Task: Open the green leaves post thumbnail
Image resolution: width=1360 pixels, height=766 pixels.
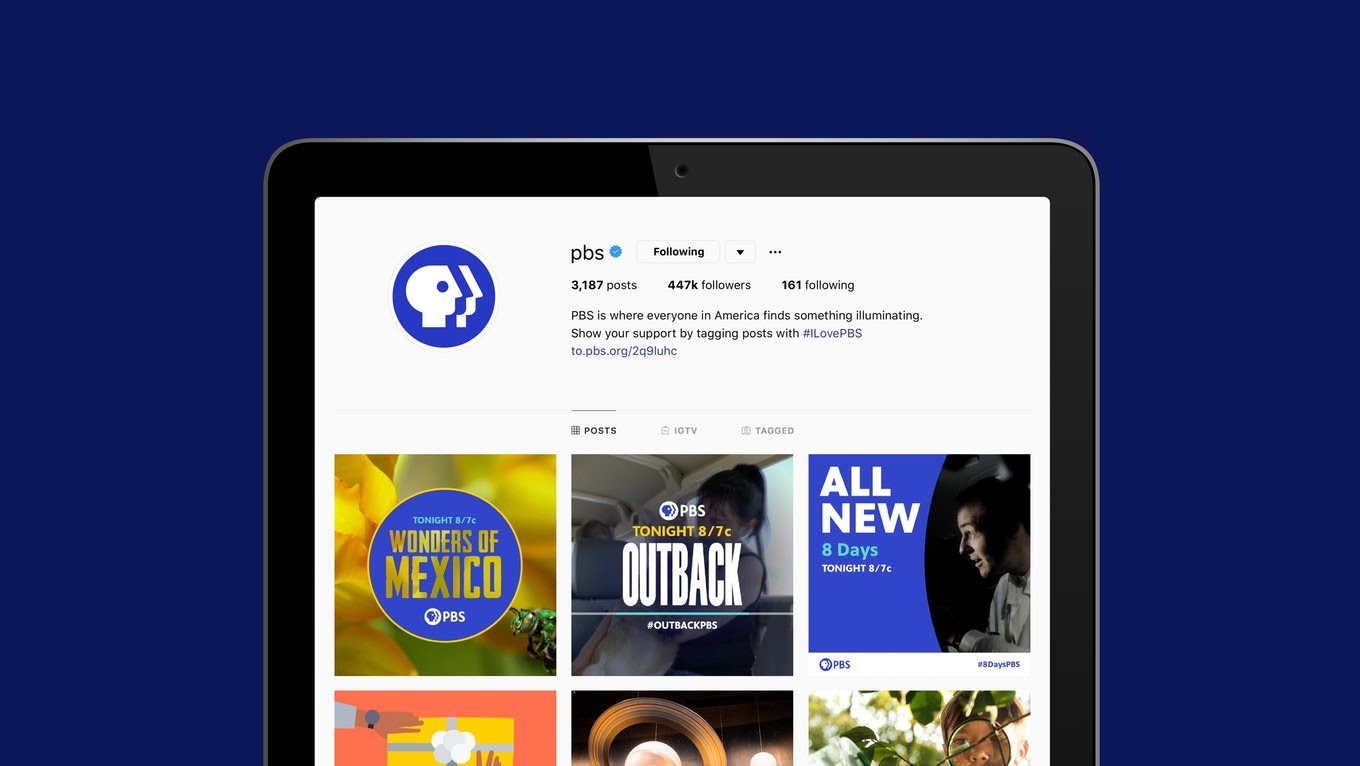Action: [x=919, y=728]
